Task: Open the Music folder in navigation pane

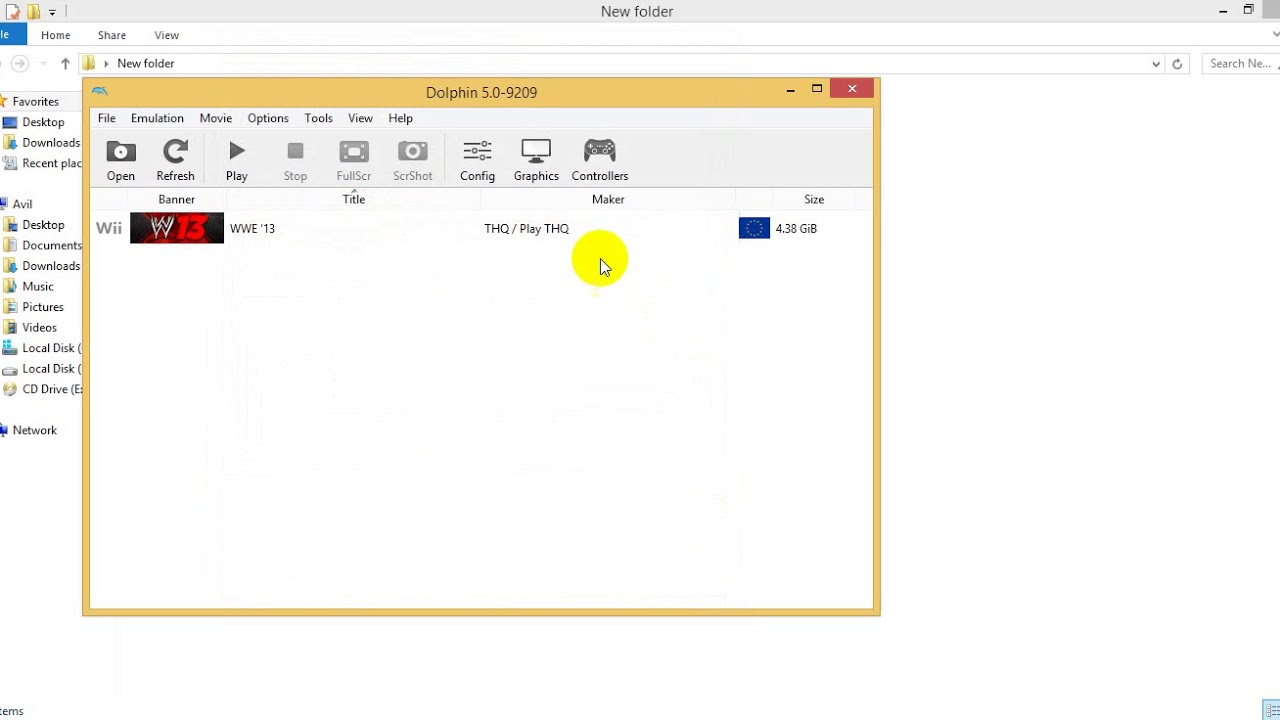Action: pos(38,286)
